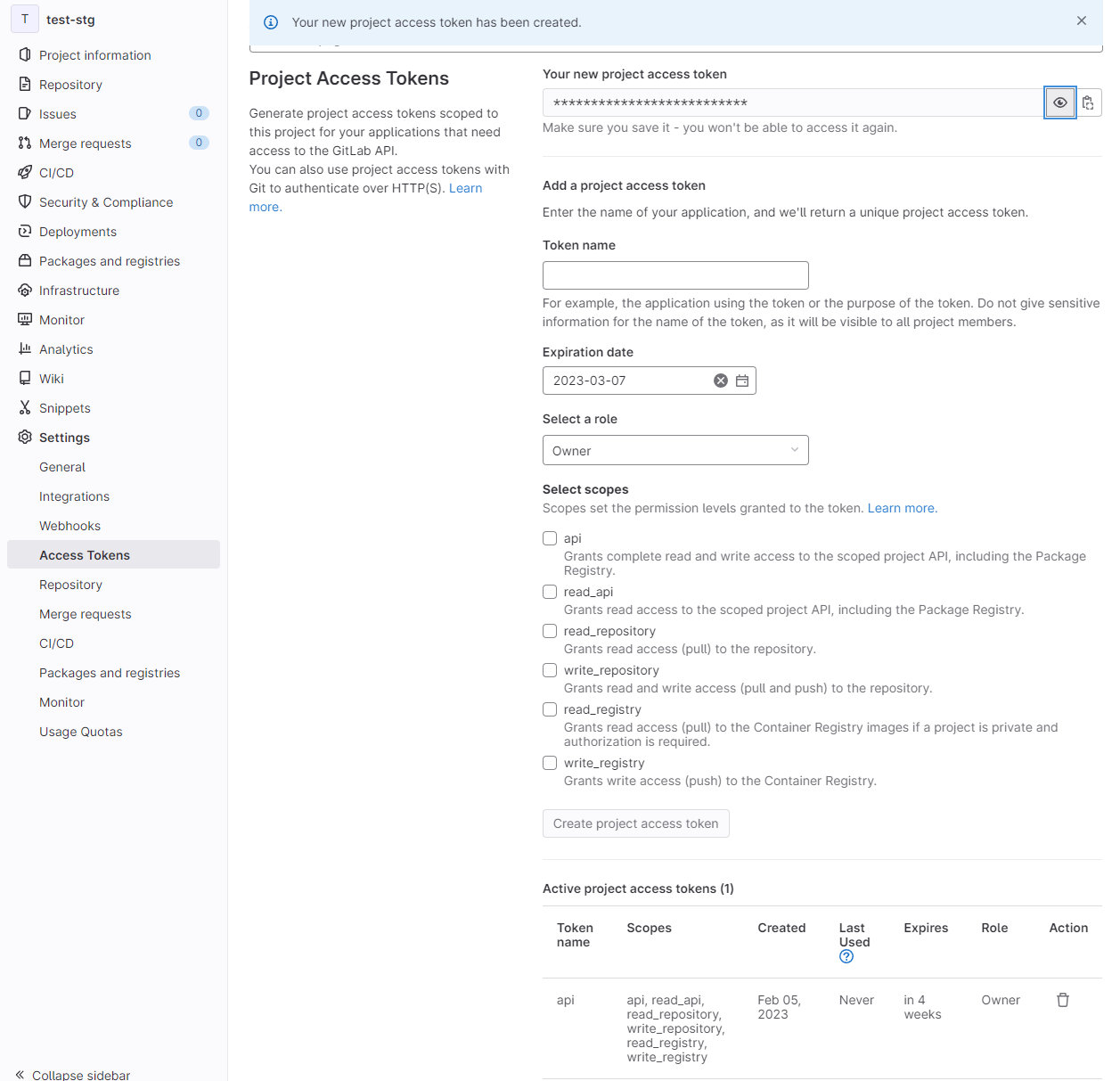1120x1081 pixels.
Task: Dismiss the token created alert
Action: 1082,21
